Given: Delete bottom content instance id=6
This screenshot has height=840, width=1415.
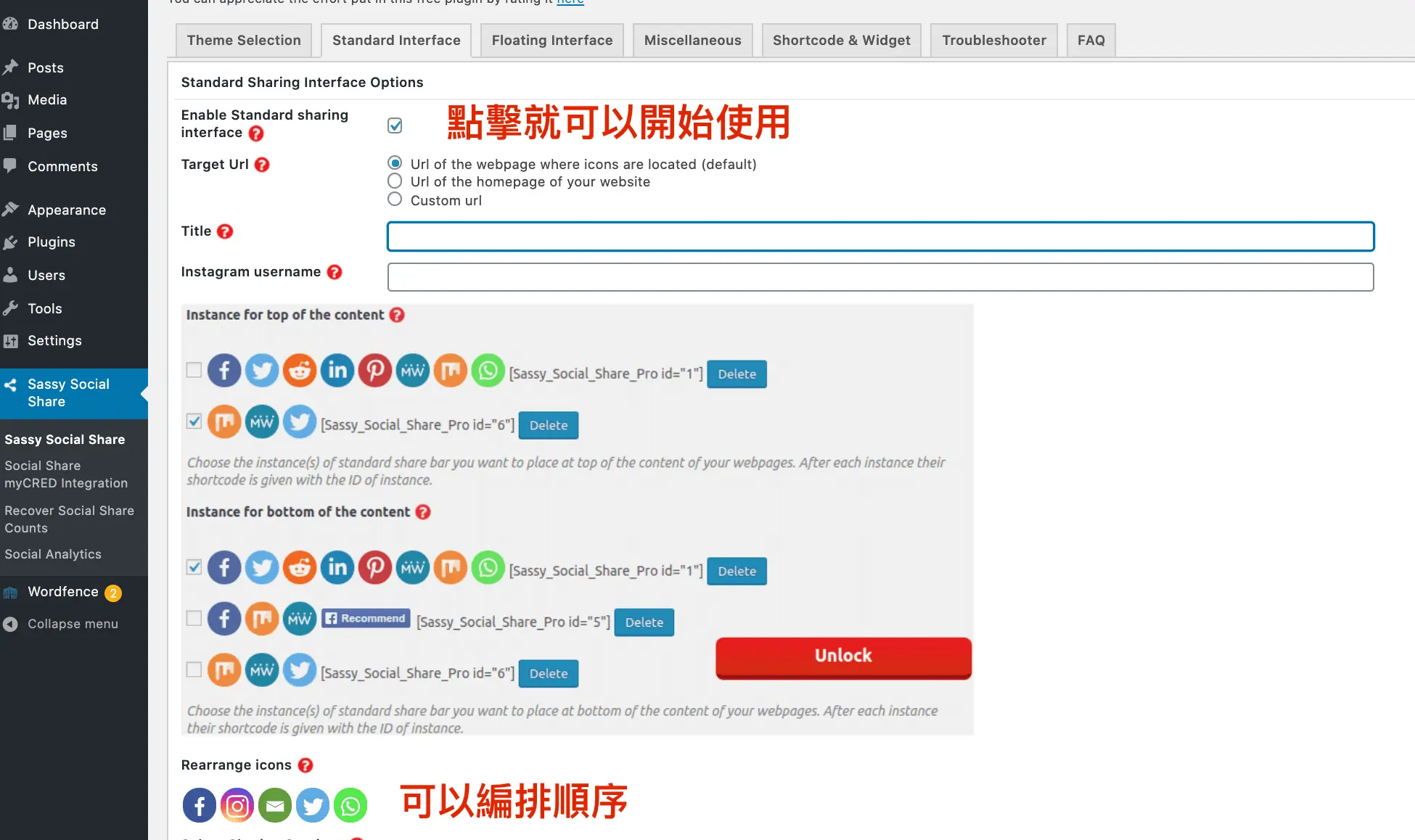Looking at the screenshot, I should [549, 674].
